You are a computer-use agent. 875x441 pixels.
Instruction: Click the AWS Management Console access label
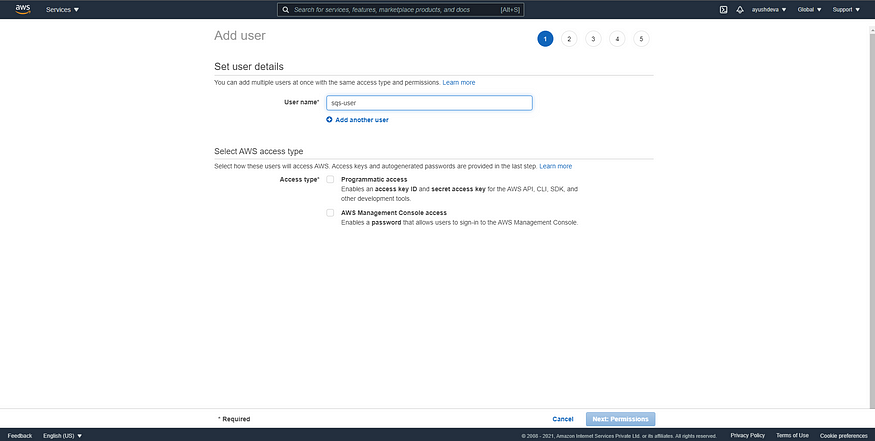coord(394,213)
